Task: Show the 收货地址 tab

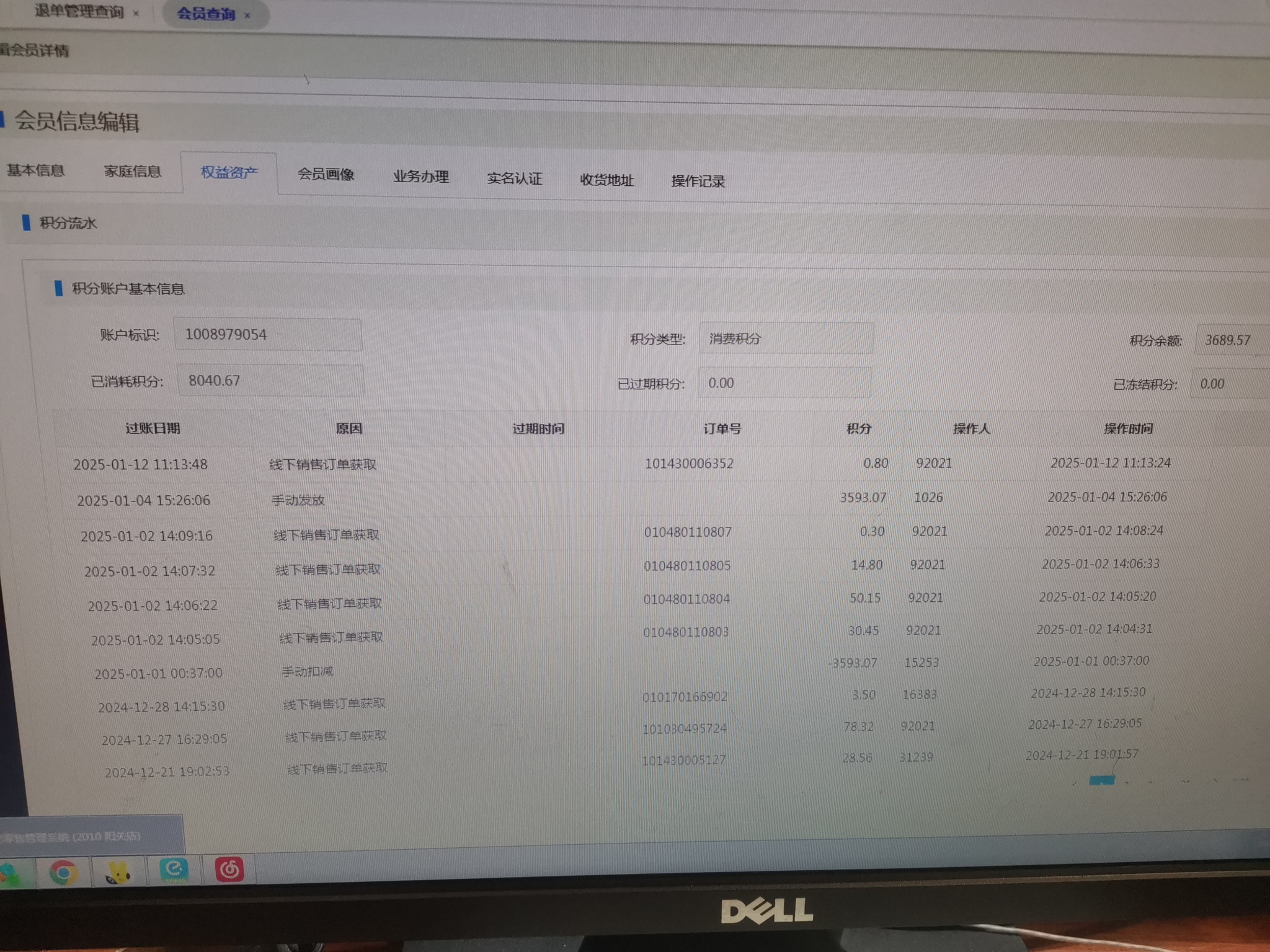Action: pyautogui.click(x=606, y=180)
